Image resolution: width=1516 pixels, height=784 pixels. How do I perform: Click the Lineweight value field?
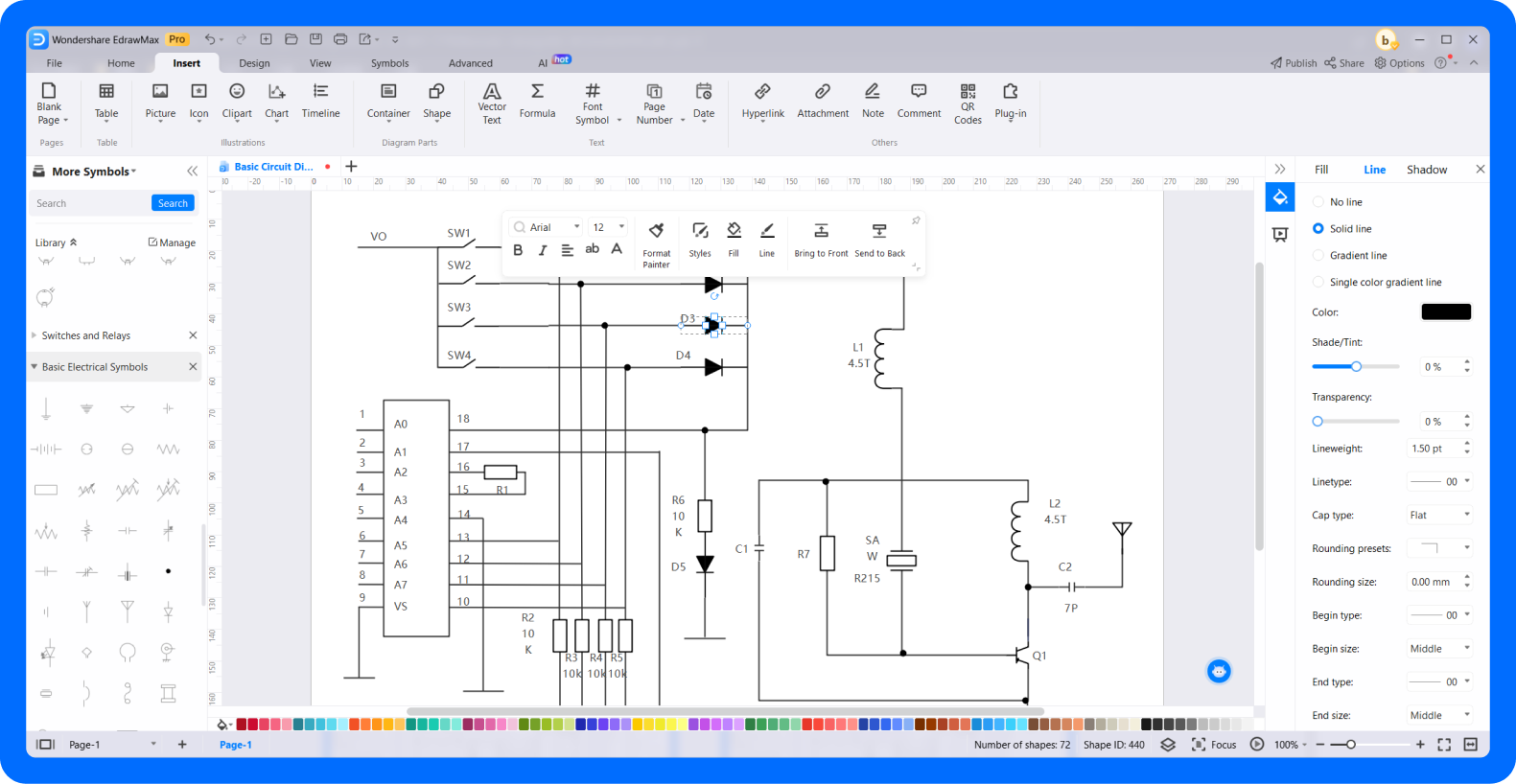coord(1434,449)
